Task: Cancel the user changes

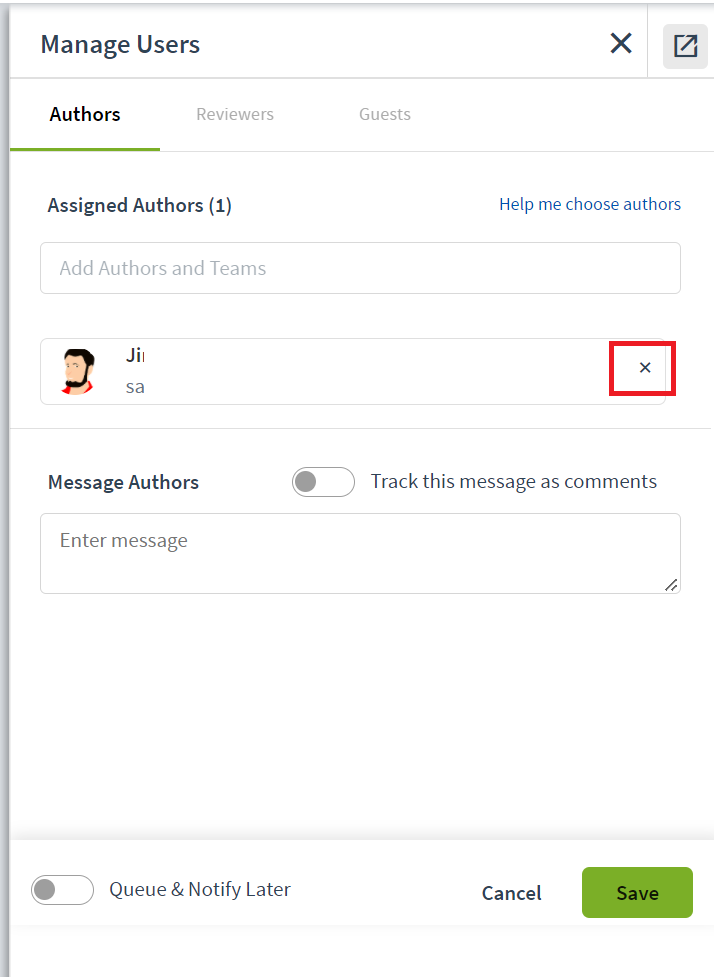Action: 512,893
